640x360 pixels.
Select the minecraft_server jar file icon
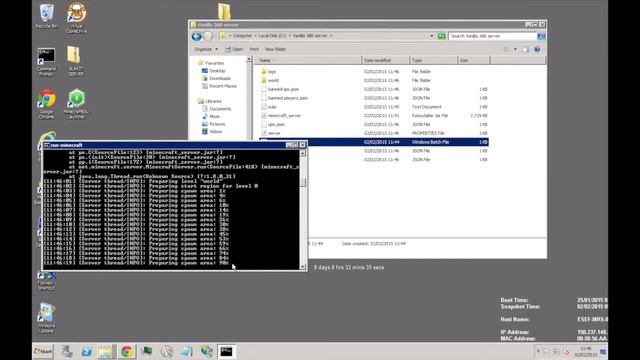pos(264,116)
